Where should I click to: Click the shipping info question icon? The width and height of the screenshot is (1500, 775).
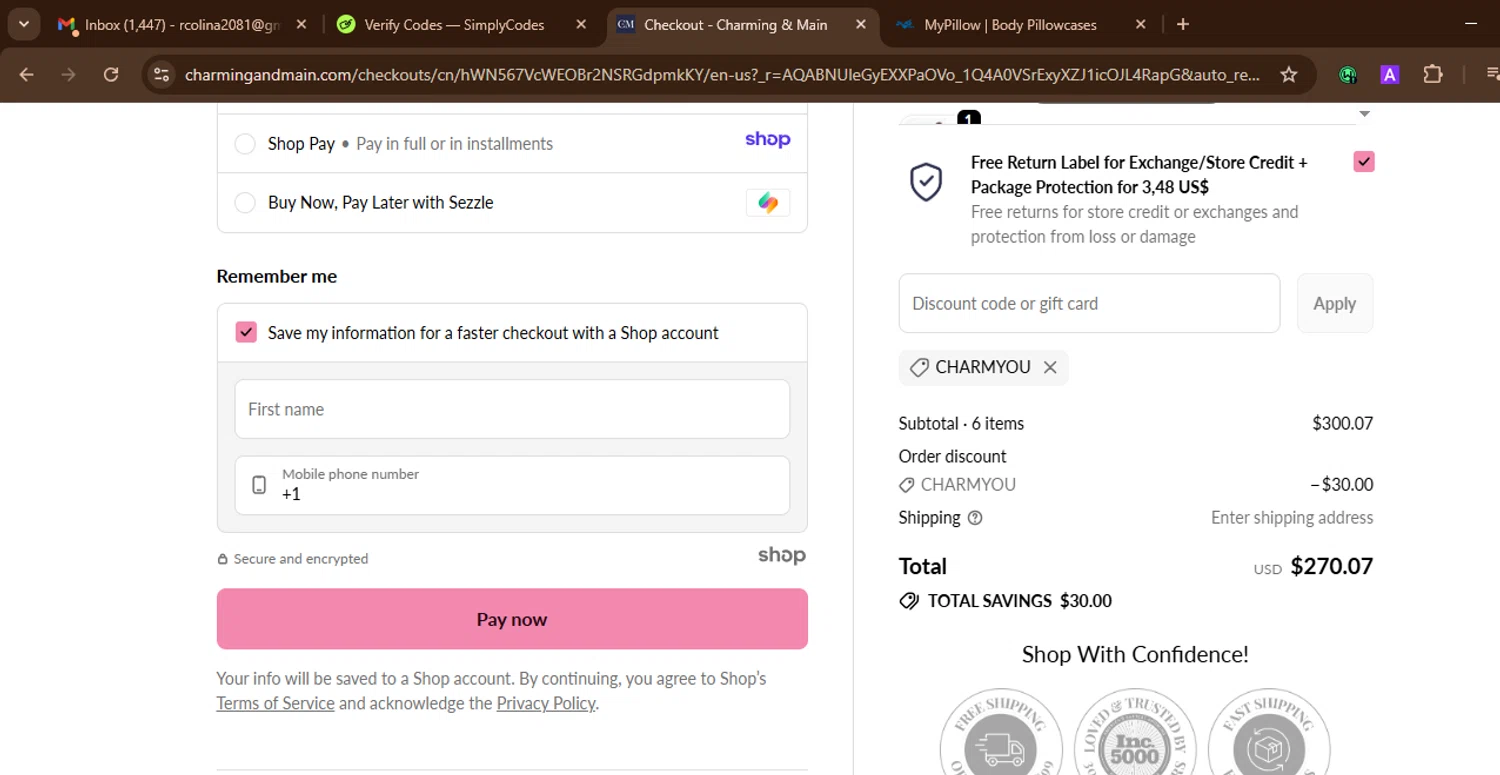[975, 518]
